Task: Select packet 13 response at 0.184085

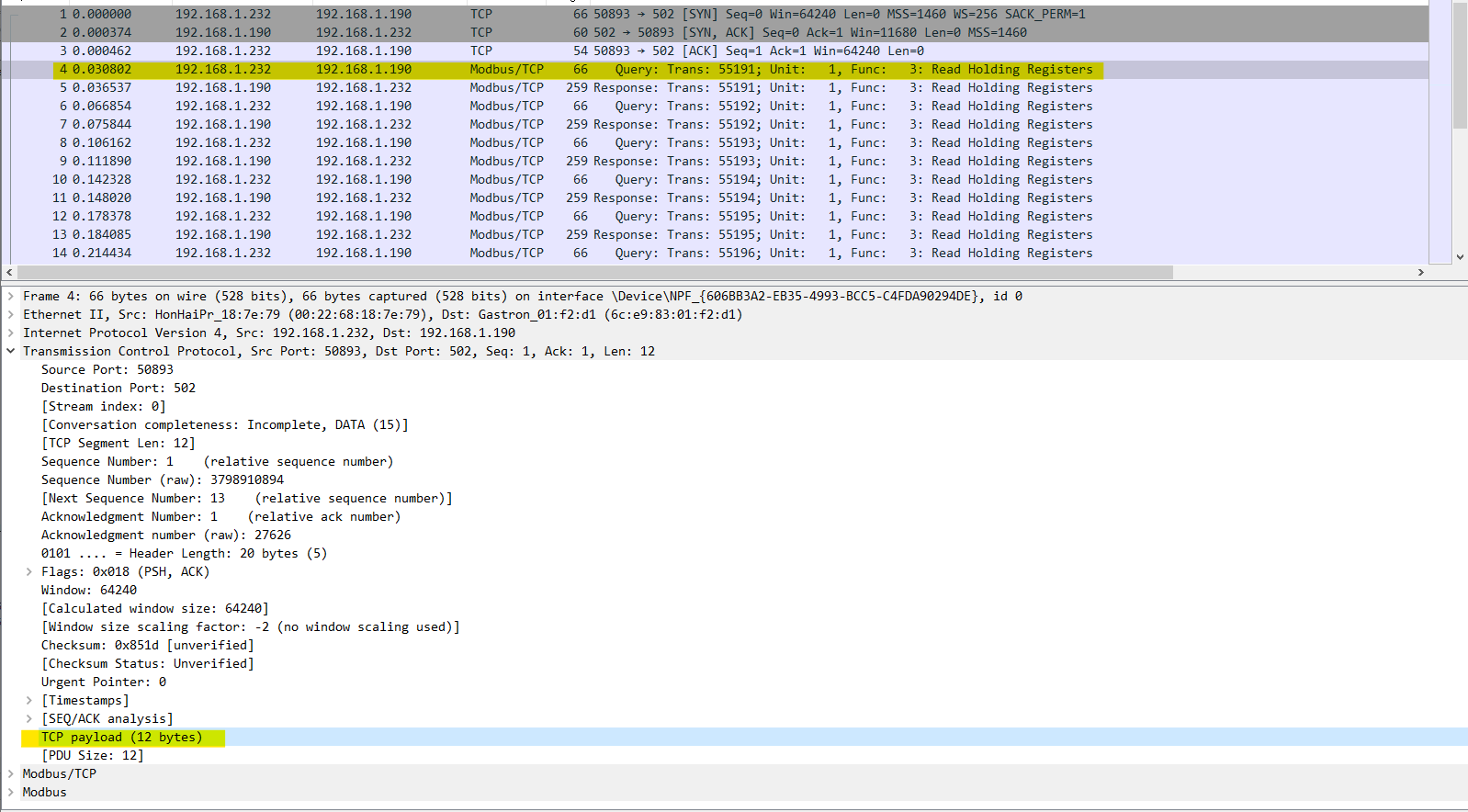Action: coord(715,234)
